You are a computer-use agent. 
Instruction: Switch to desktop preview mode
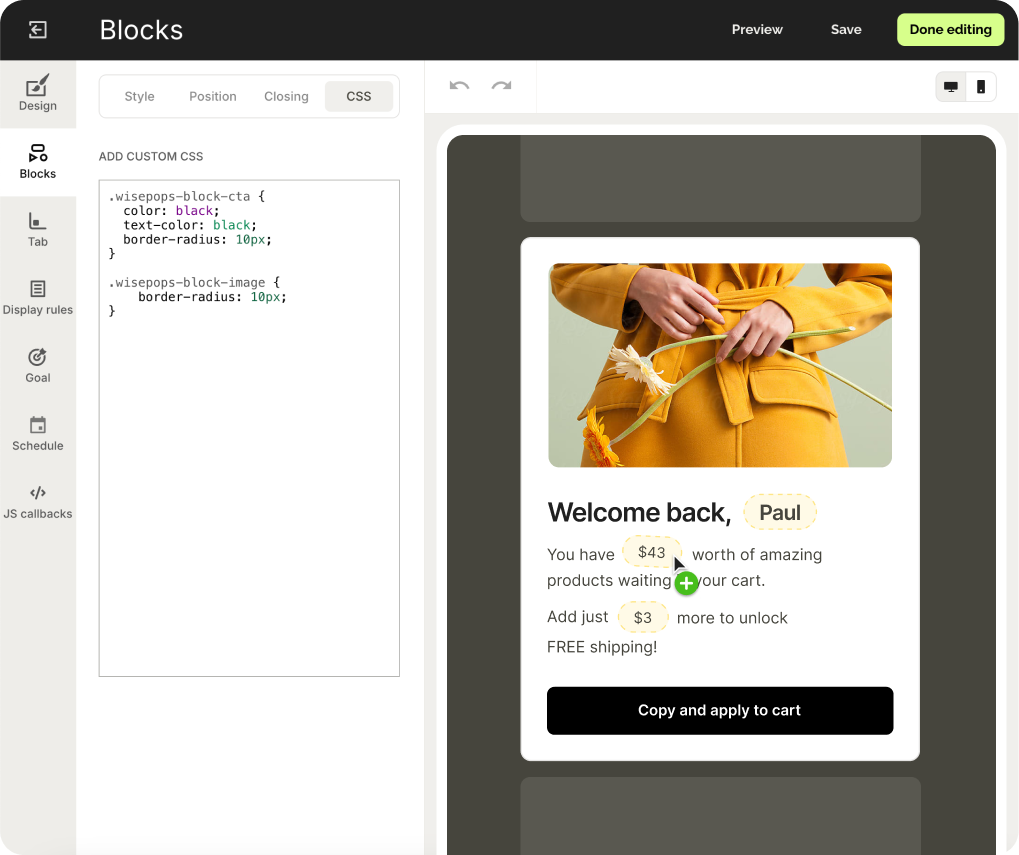tap(951, 87)
